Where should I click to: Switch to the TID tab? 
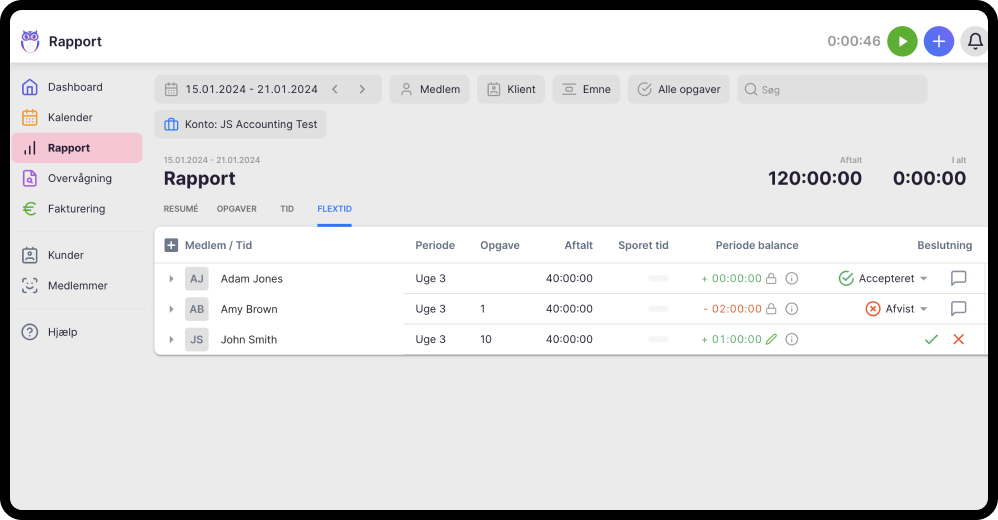287,209
